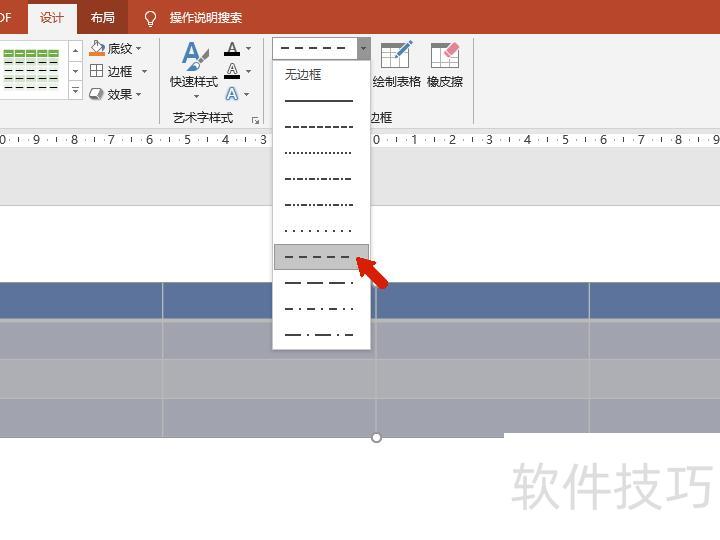The image size is (720, 540).
Task: Open the WordArt Styles dialog launcher
Action: [x=255, y=120]
